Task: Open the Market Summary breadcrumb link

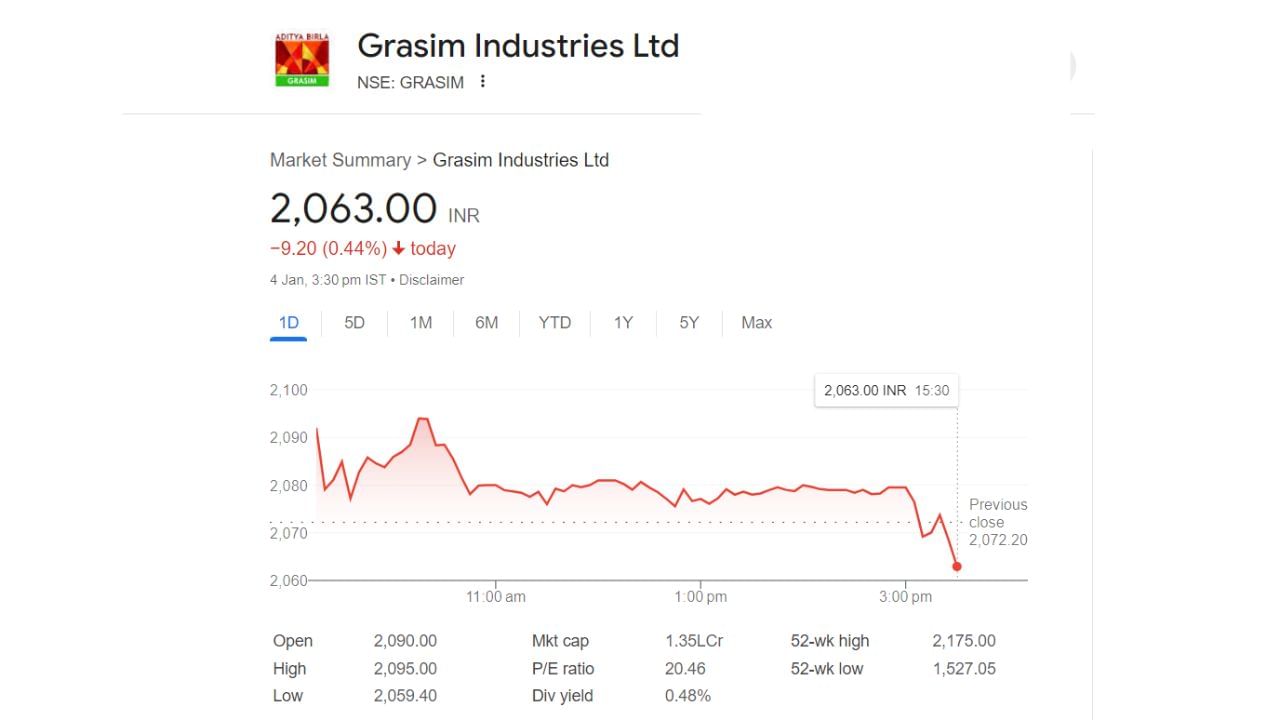Action: pyautogui.click(x=340, y=160)
